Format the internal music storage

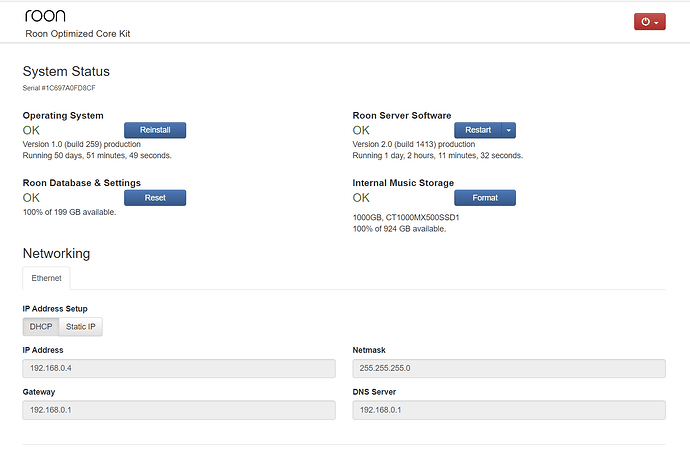[x=485, y=198]
